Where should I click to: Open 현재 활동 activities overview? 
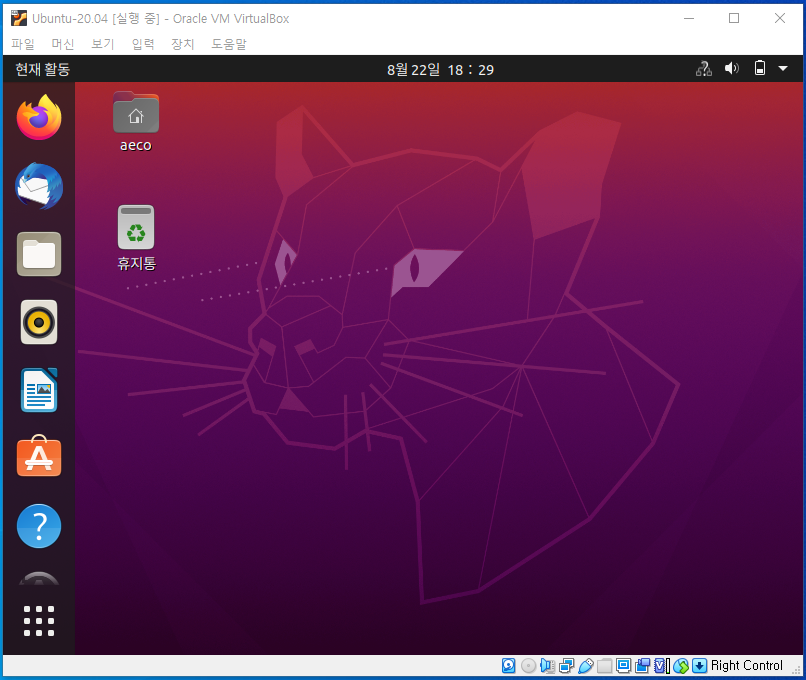(x=42, y=69)
